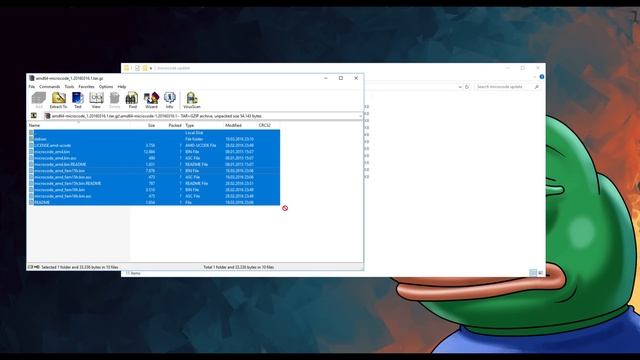Switch Explorer to large icons view
The height and width of the screenshot is (360, 640).
click(x=540, y=273)
